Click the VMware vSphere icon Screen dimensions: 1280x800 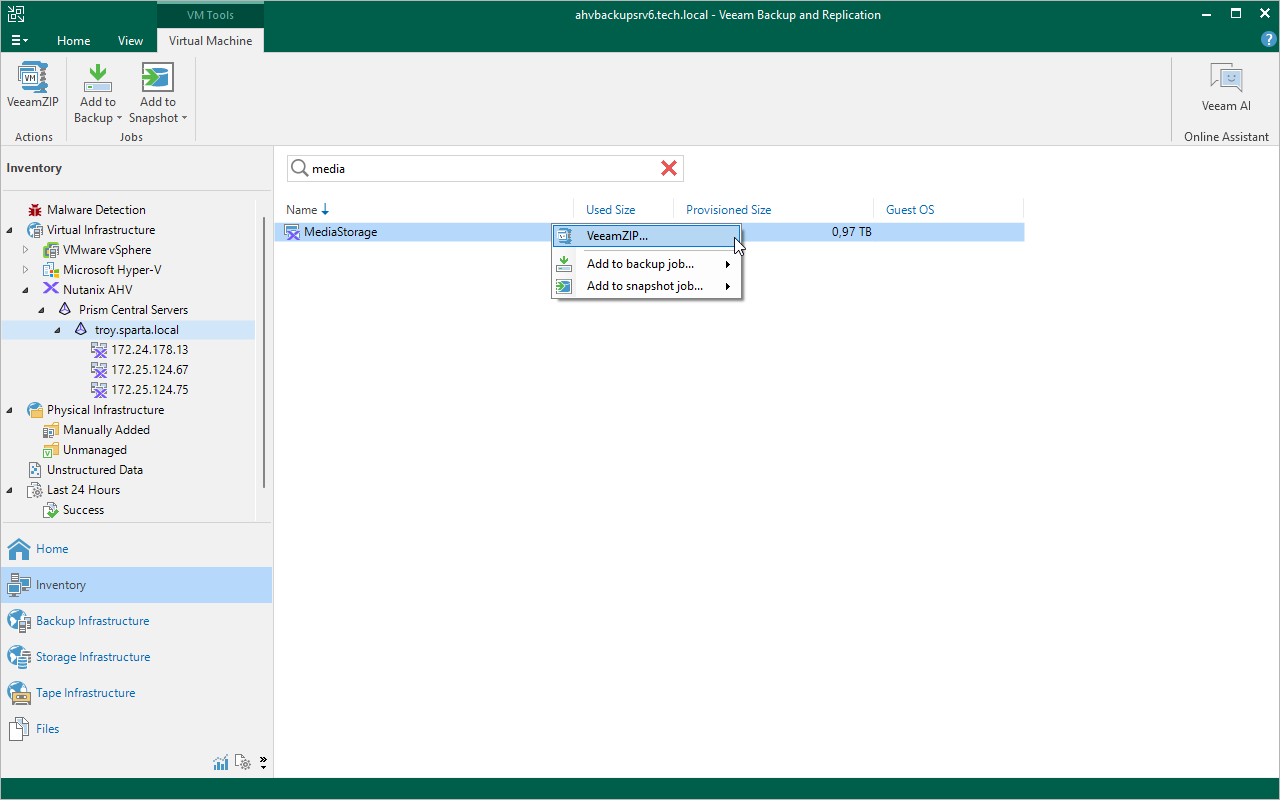tap(51, 250)
